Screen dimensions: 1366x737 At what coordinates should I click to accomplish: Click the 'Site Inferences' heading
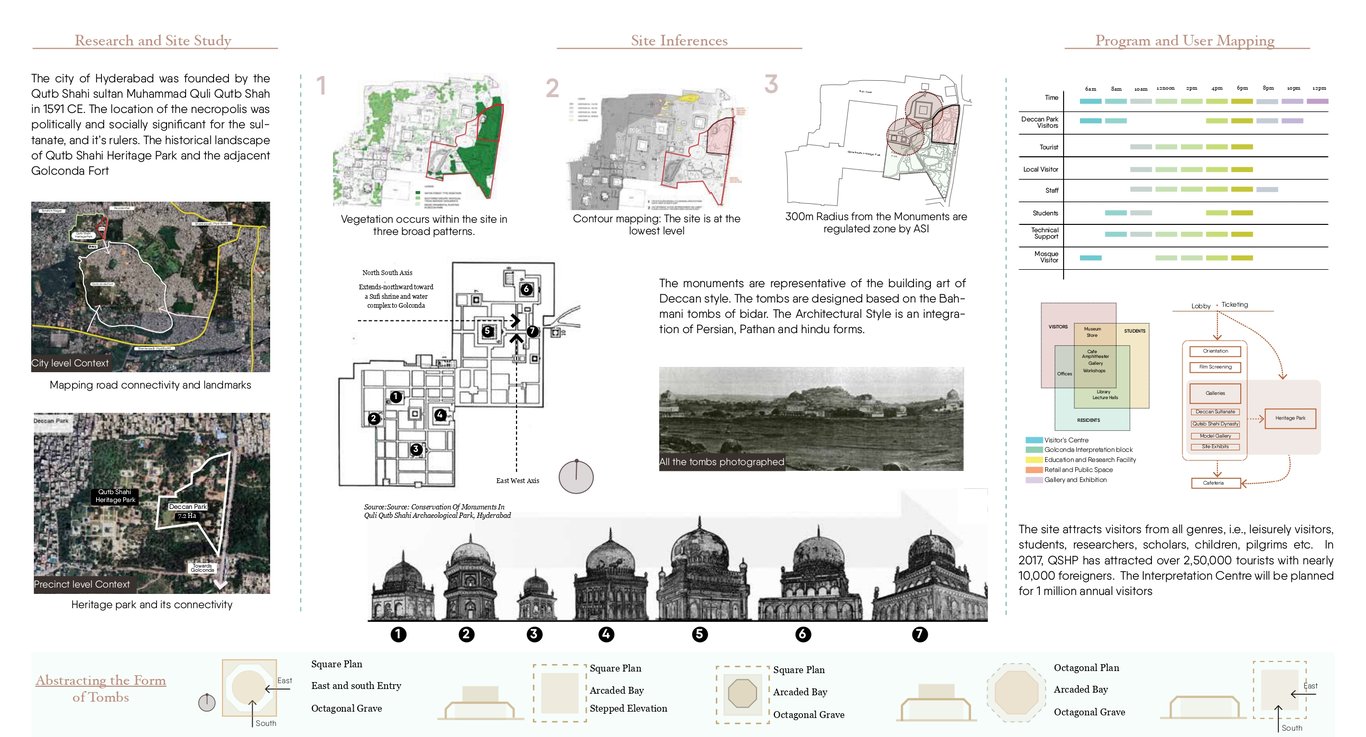click(679, 41)
